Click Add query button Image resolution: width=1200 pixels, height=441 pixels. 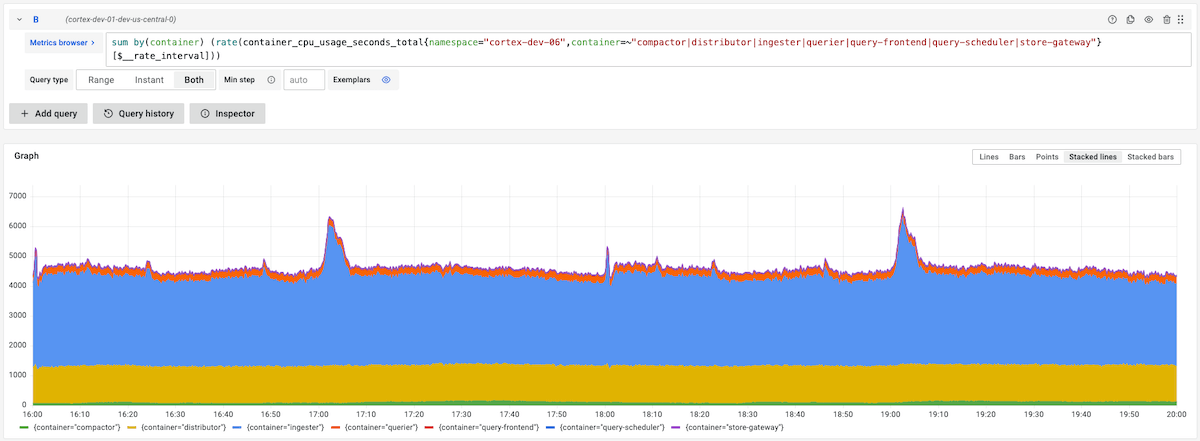click(x=48, y=114)
